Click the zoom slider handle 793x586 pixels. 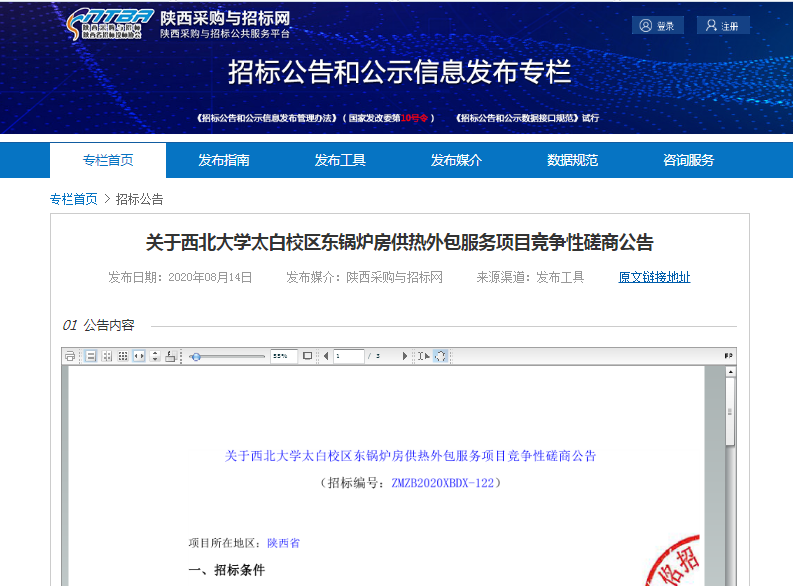tap(196, 356)
